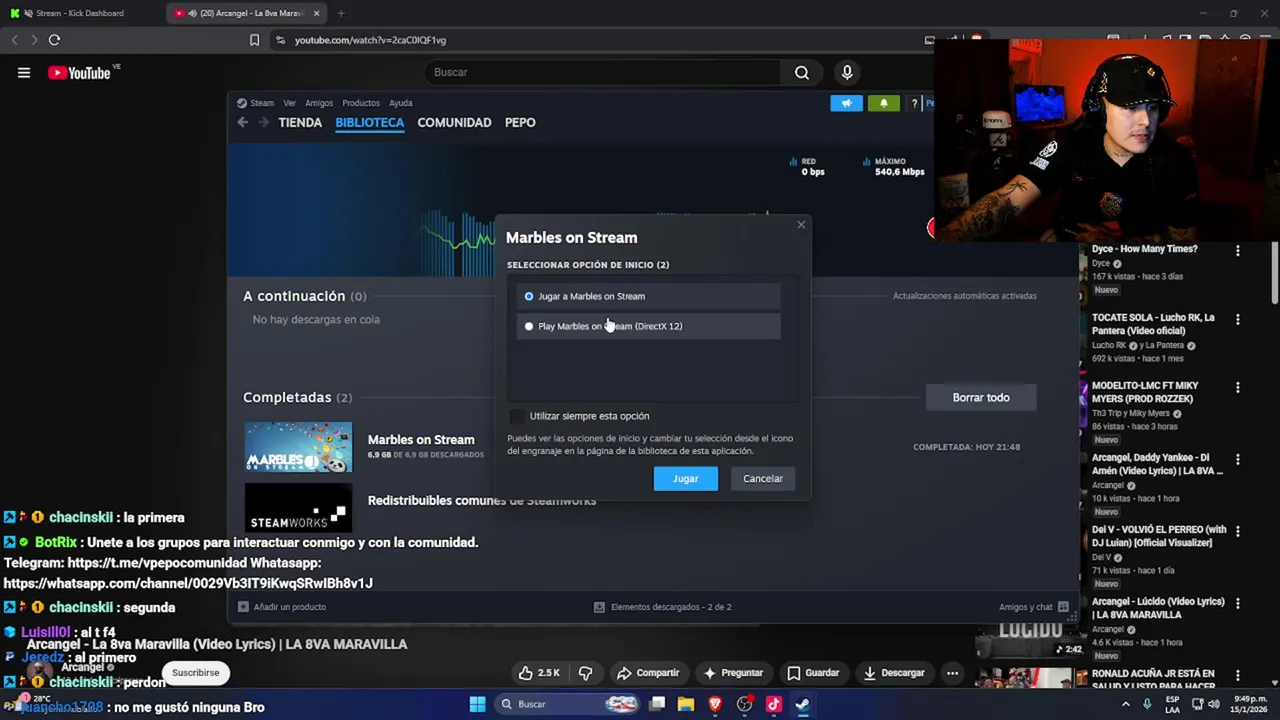Select Play Marbles on Stream DirectX 12
Image resolution: width=1280 pixels, height=720 pixels.
pyautogui.click(x=648, y=326)
